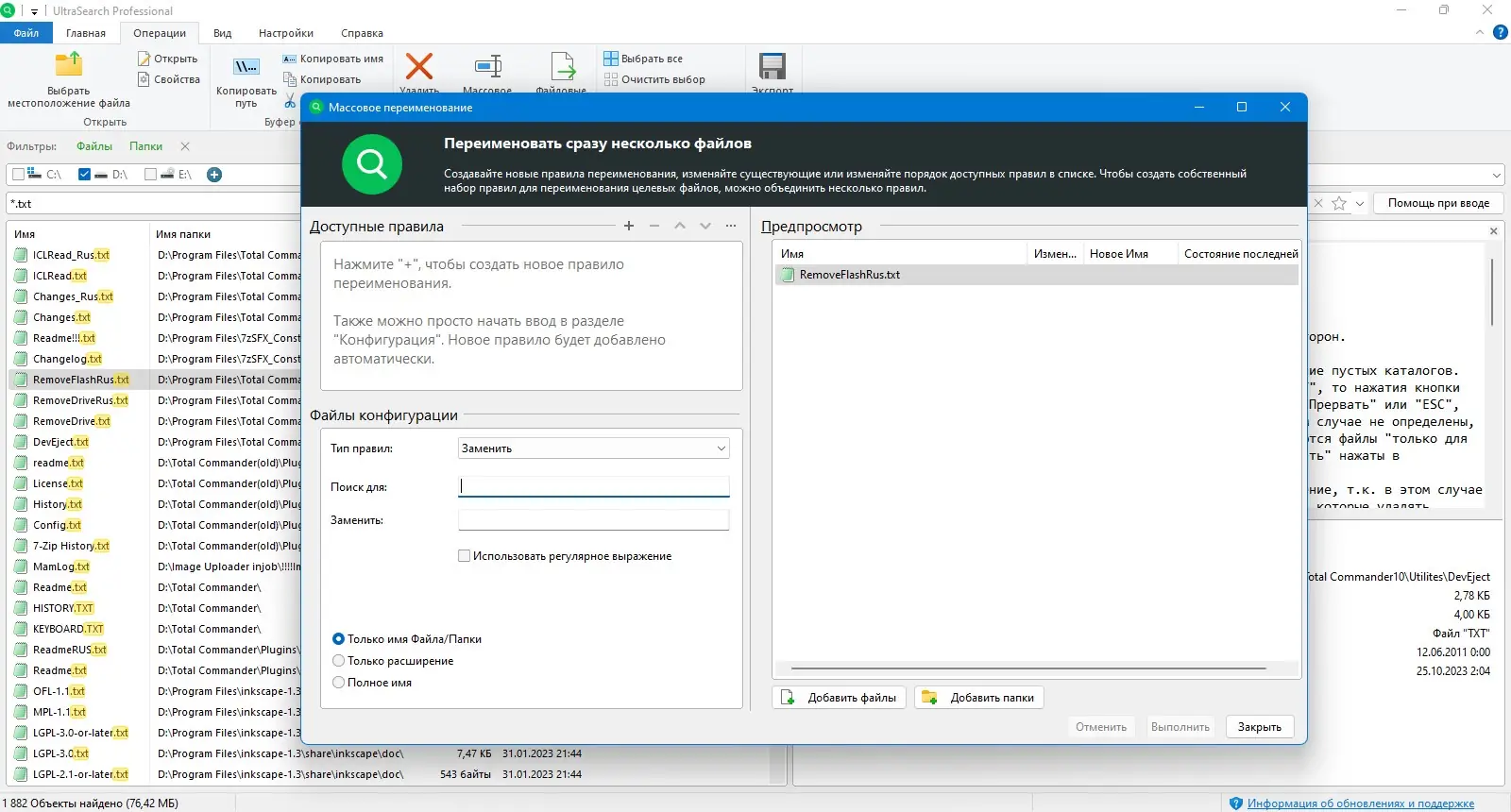
Task: Add a new rename rule with plus icon
Action: (x=629, y=226)
